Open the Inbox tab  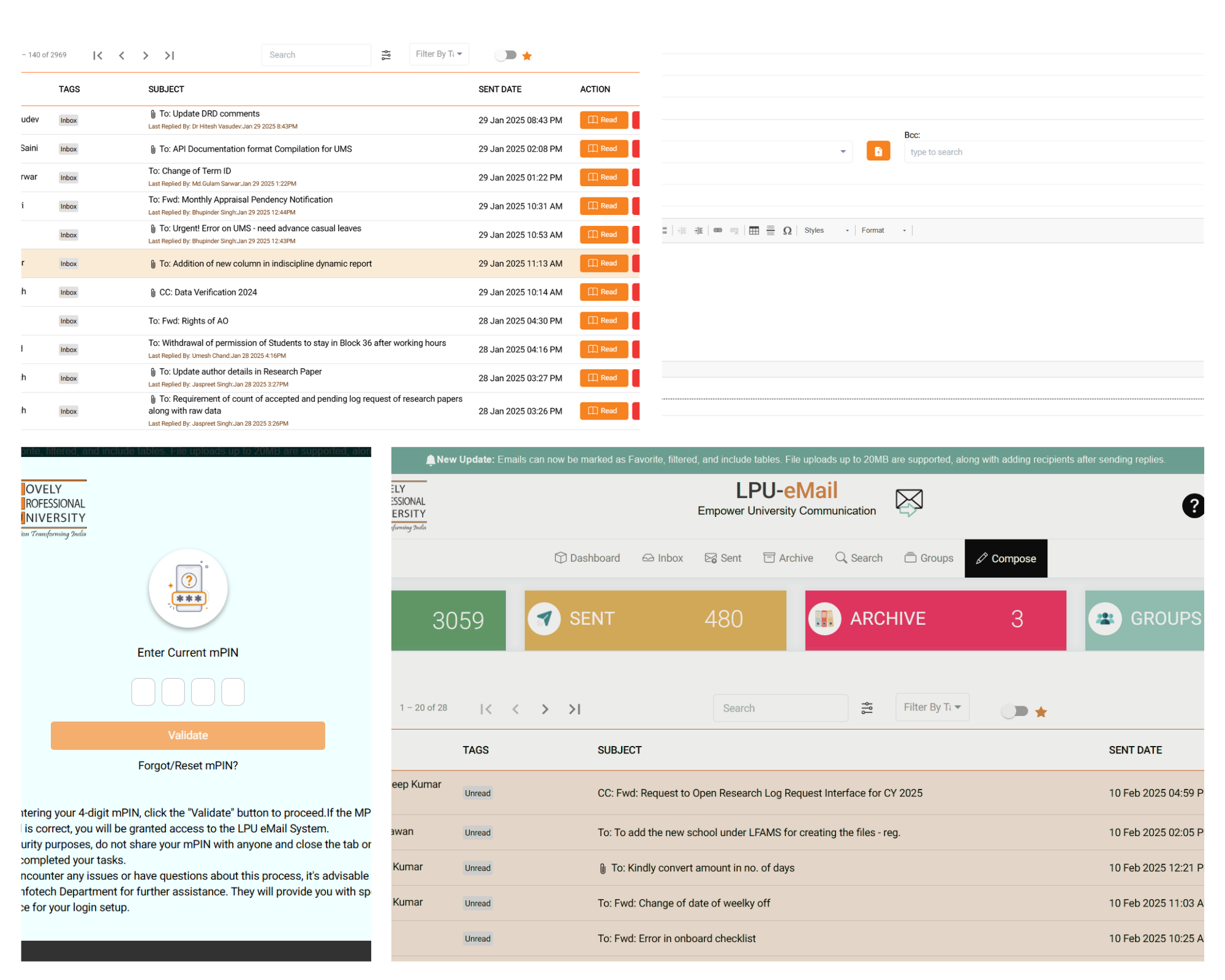(x=662, y=558)
